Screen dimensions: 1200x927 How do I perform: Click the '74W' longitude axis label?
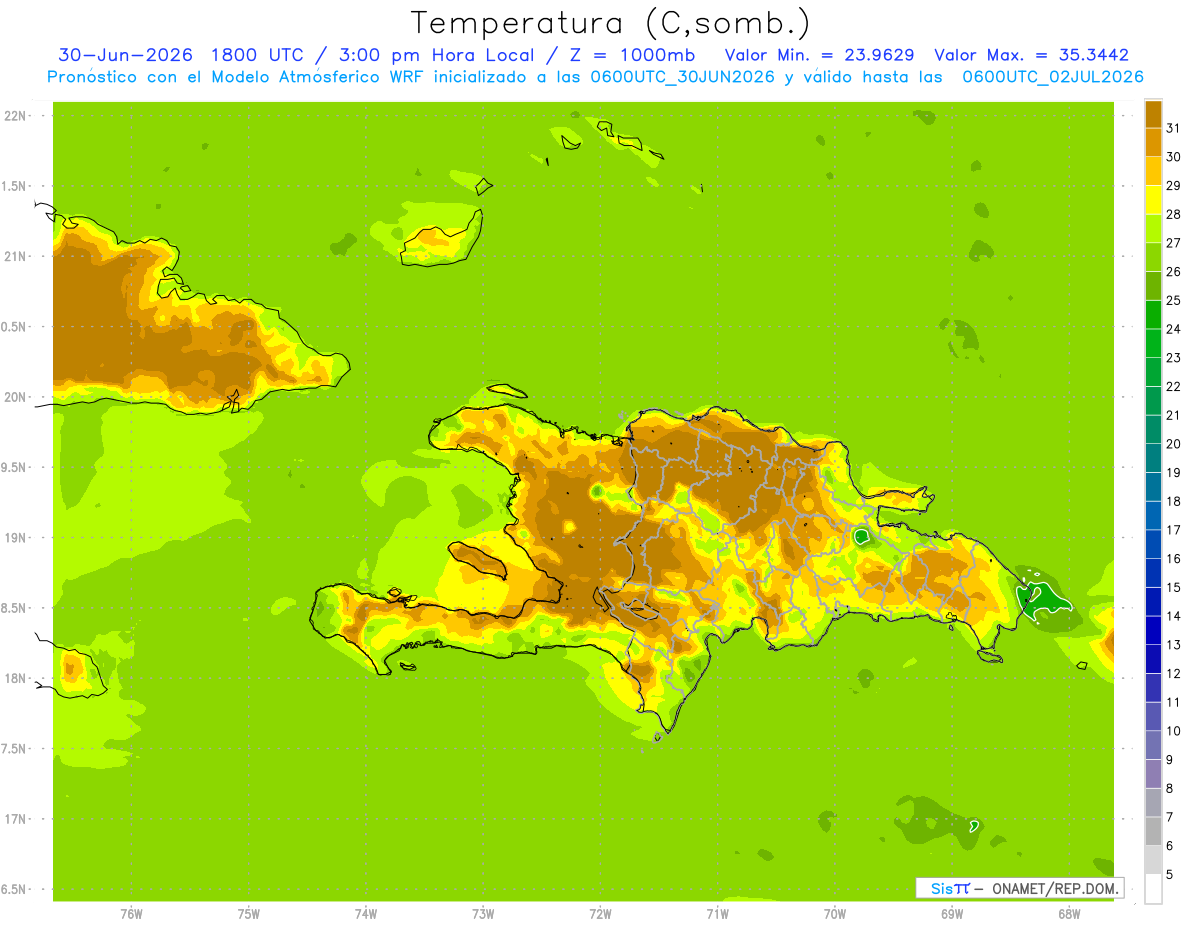coord(366,915)
